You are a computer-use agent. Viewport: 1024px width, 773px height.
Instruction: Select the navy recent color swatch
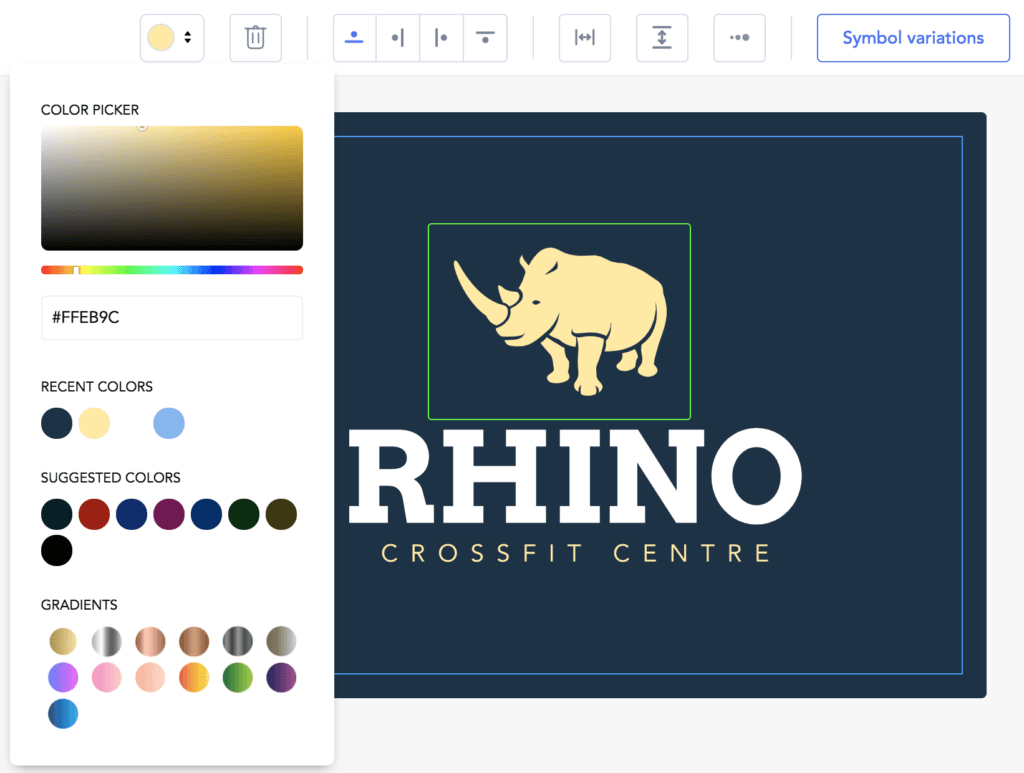point(57,423)
